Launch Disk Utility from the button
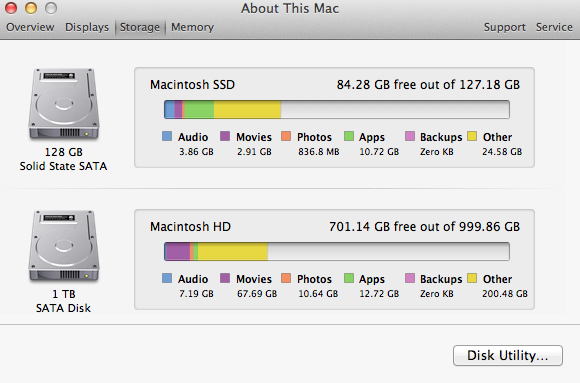This screenshot has height=383, width=580. (508, 355)
